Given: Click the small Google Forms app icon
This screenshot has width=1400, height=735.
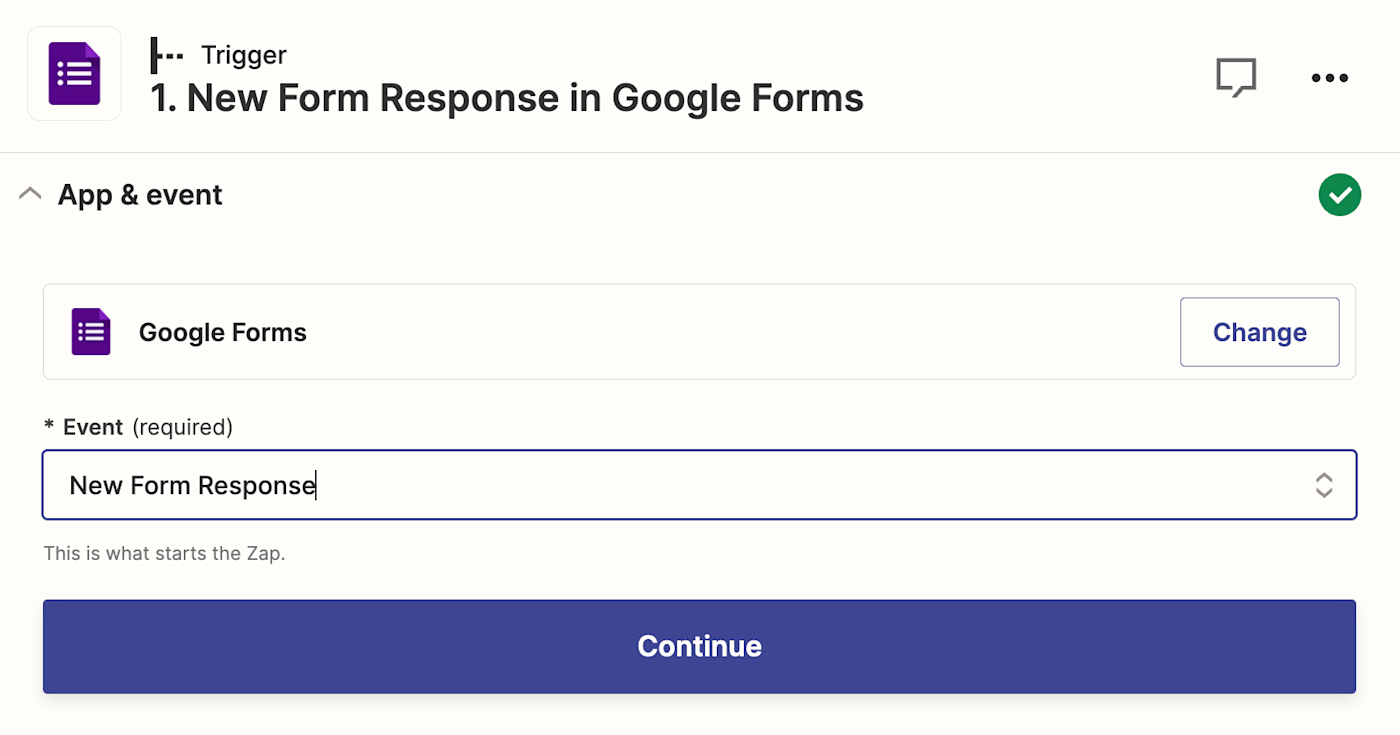Looking at the screenshot, I should [x=91, y=332].
